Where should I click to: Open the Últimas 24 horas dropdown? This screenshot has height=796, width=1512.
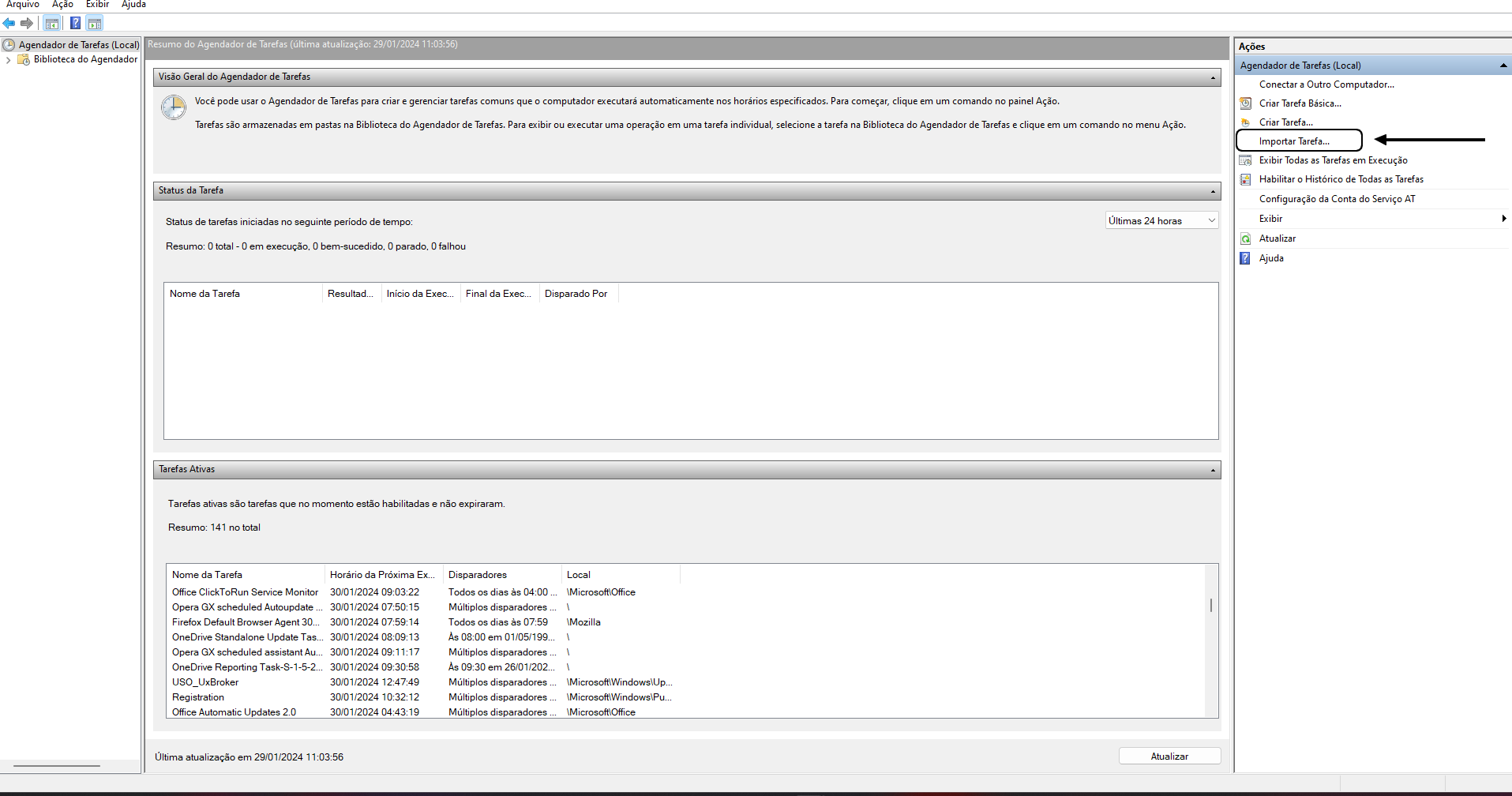coord(1161,221)
